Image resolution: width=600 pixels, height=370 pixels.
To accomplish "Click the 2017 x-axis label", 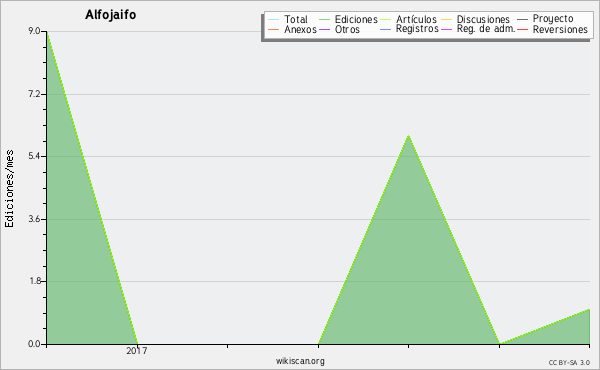I will point(137,350).
